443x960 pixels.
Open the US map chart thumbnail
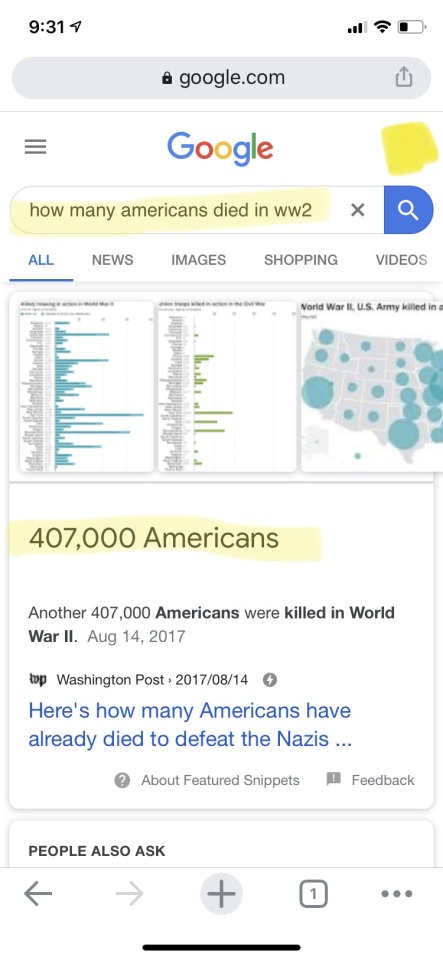tap(372, 386)
